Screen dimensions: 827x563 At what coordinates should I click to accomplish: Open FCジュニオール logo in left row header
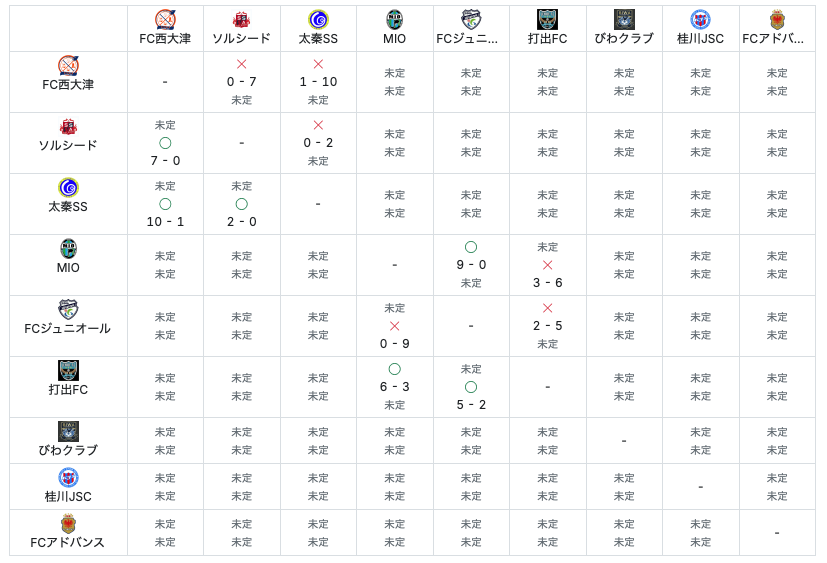(x=68, y=309)
